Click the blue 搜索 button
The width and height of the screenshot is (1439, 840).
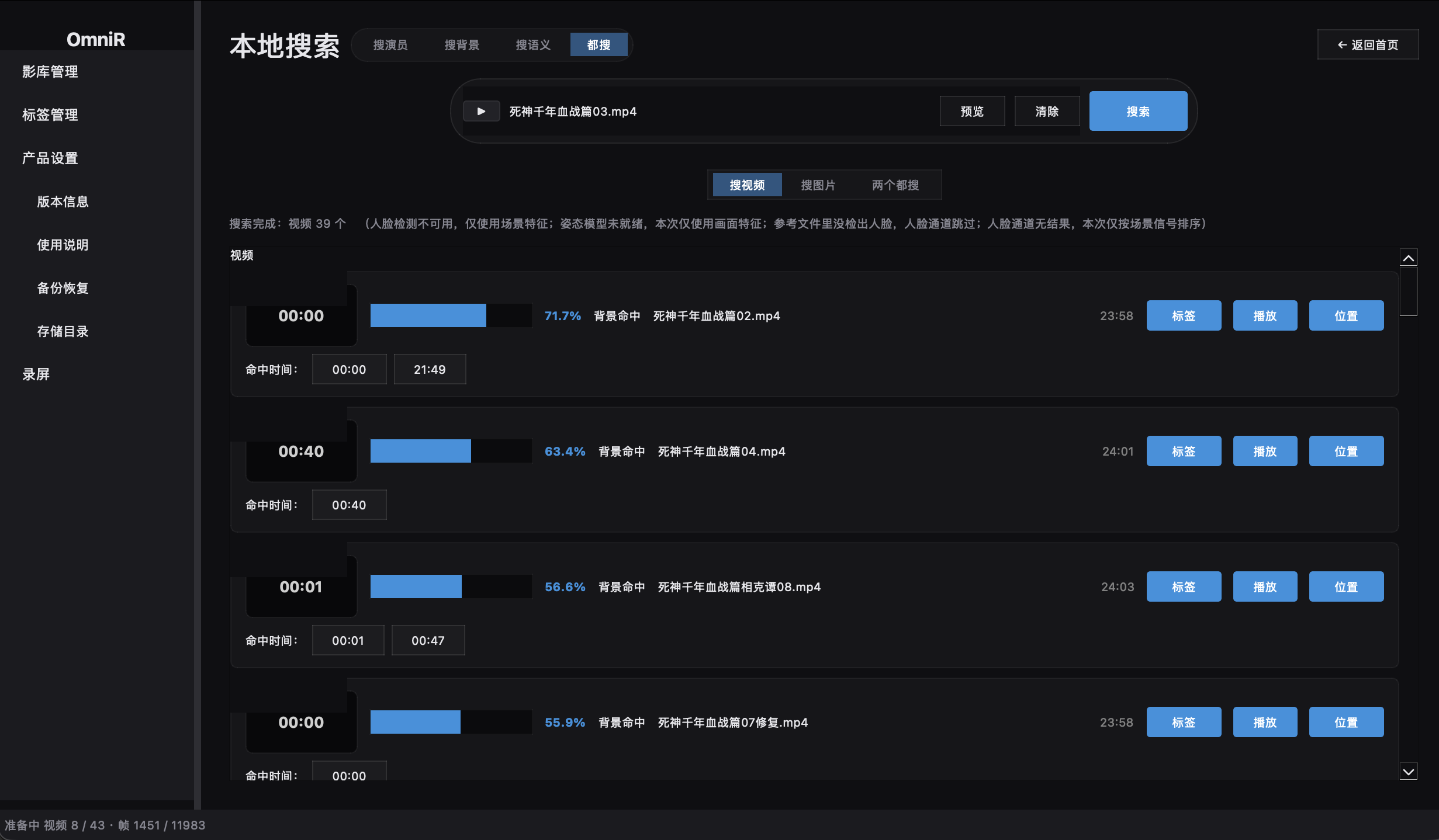pos(1138,111)
